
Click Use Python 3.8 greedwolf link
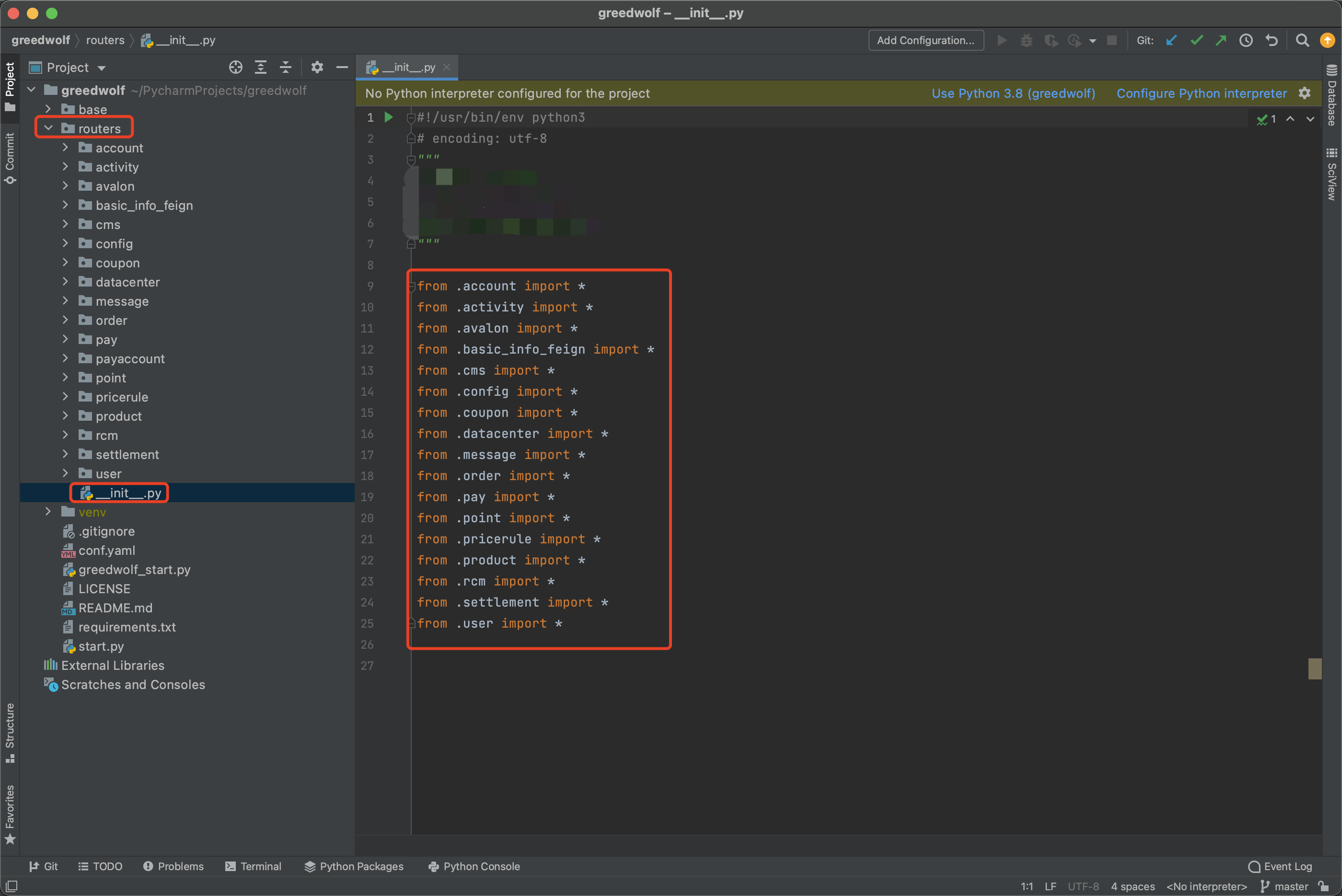[1013, 94]
